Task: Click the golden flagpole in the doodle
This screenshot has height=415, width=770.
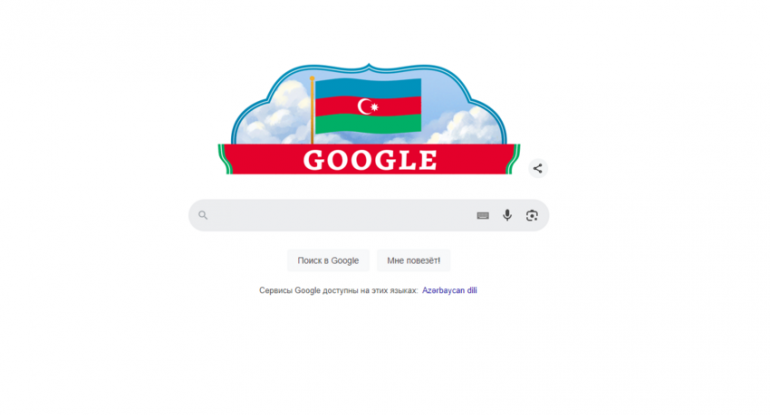Action: (x=312, y=110)
